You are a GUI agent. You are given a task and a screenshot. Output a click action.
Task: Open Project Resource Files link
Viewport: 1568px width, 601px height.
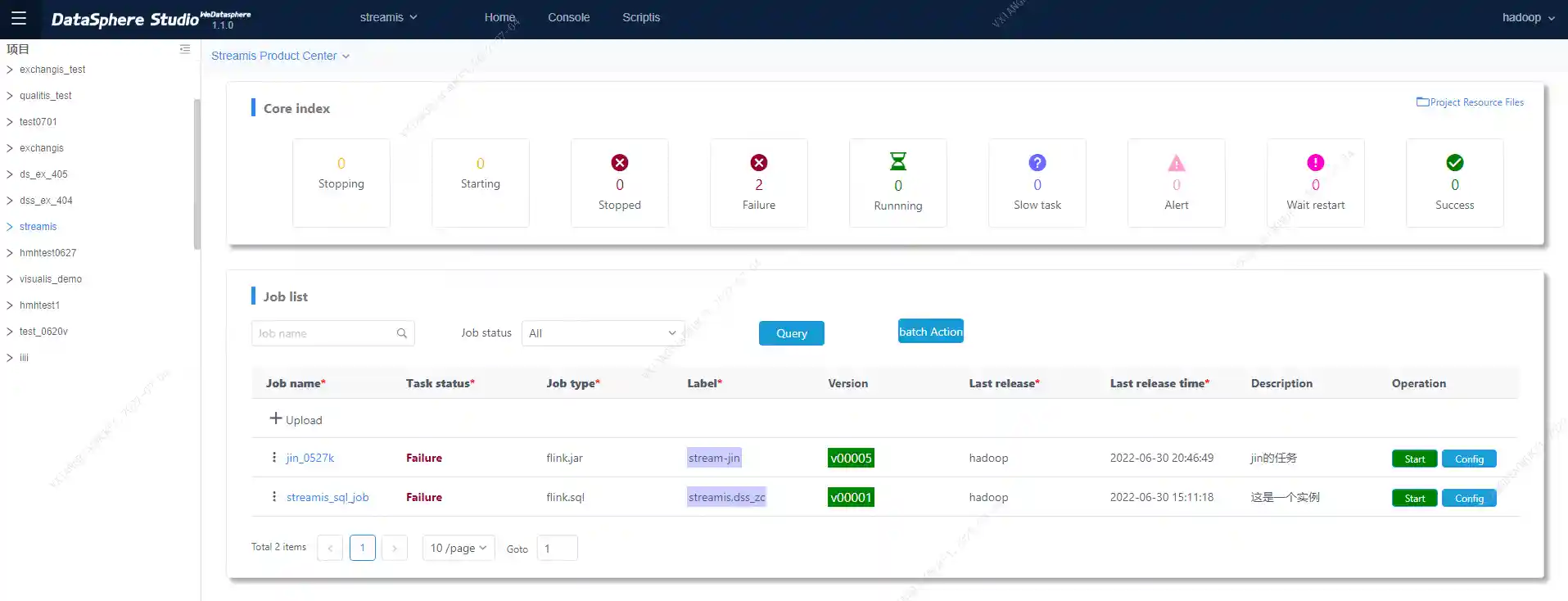pos(1470,102)
